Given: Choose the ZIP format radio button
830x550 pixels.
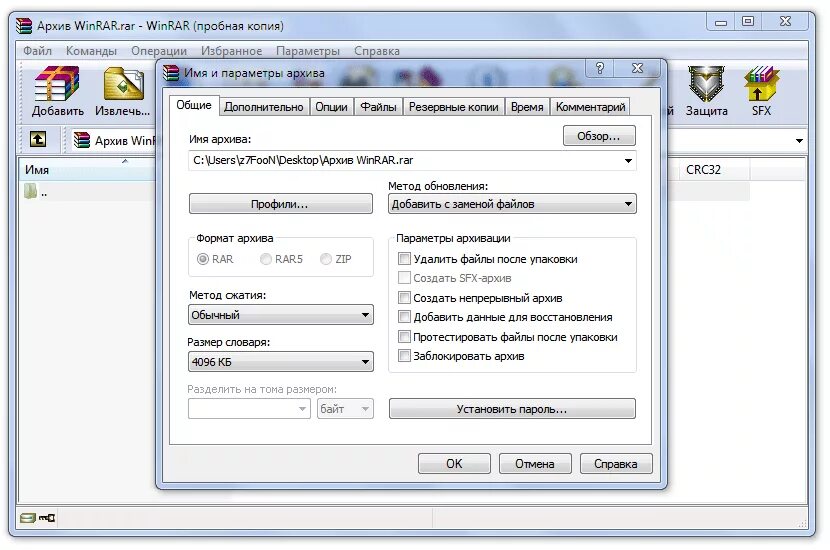Looking at the screenshot, I should [326, 259].
